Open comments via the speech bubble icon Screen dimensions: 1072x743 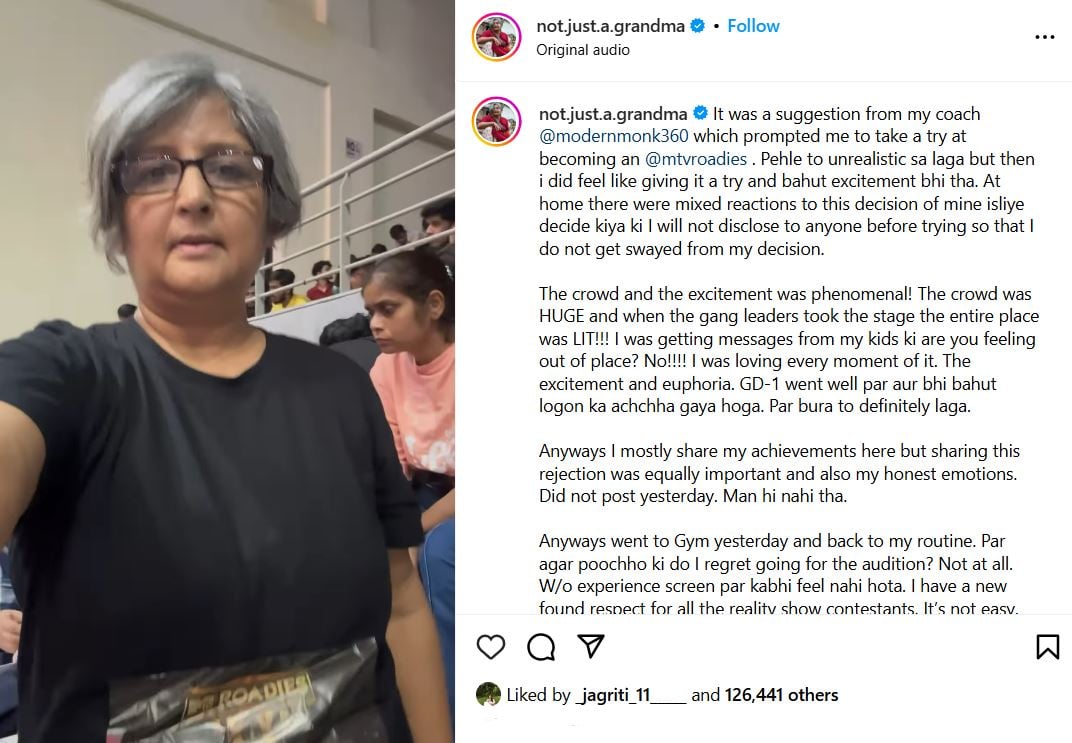tap(541, 647)
